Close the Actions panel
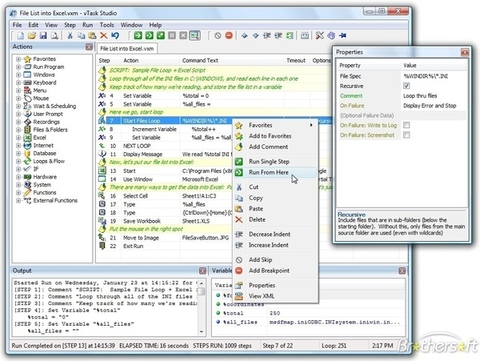Screen dimensions: 480x361 pos(89,47)
